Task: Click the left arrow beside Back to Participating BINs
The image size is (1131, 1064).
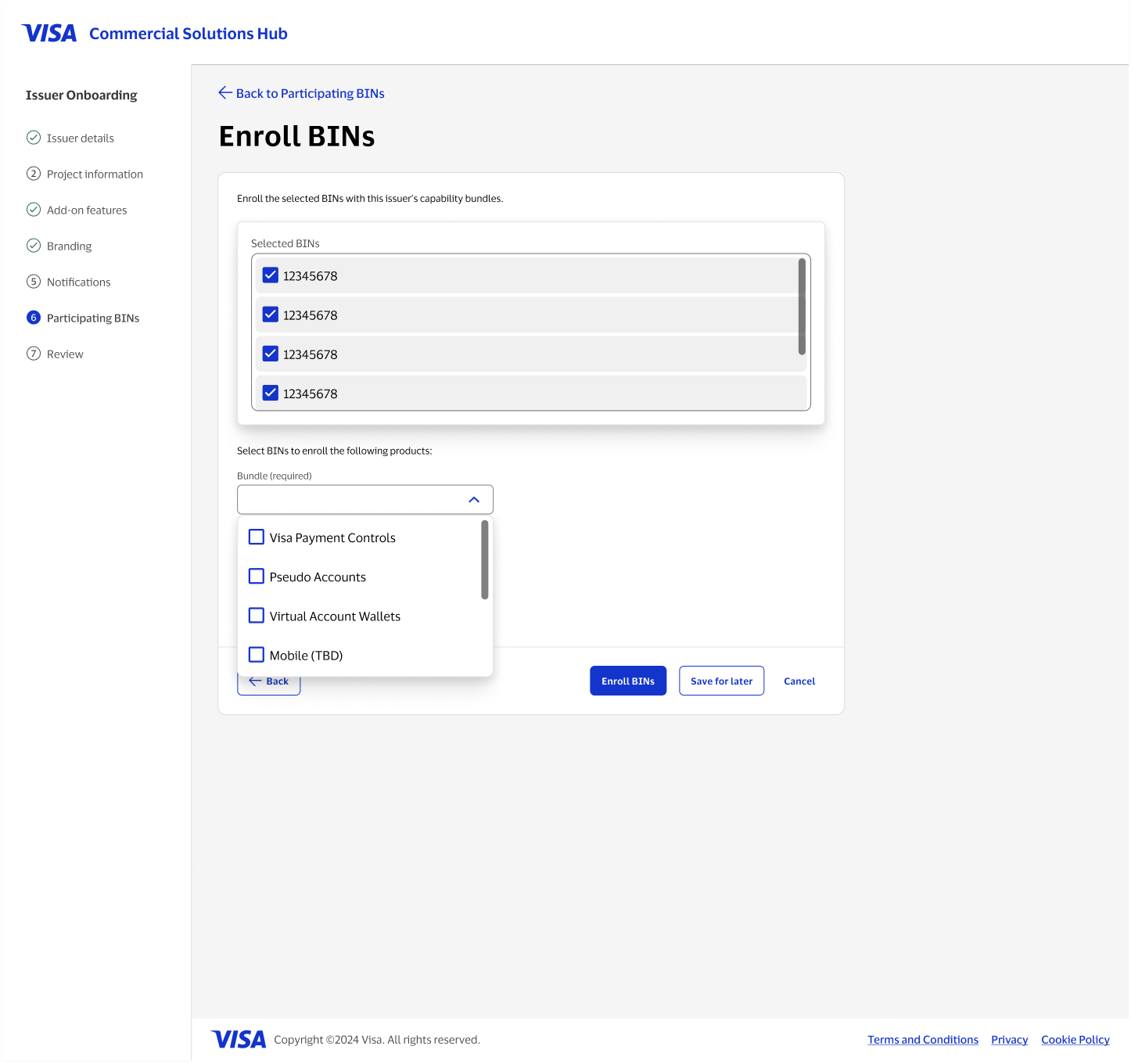Action: pos(225,93)
